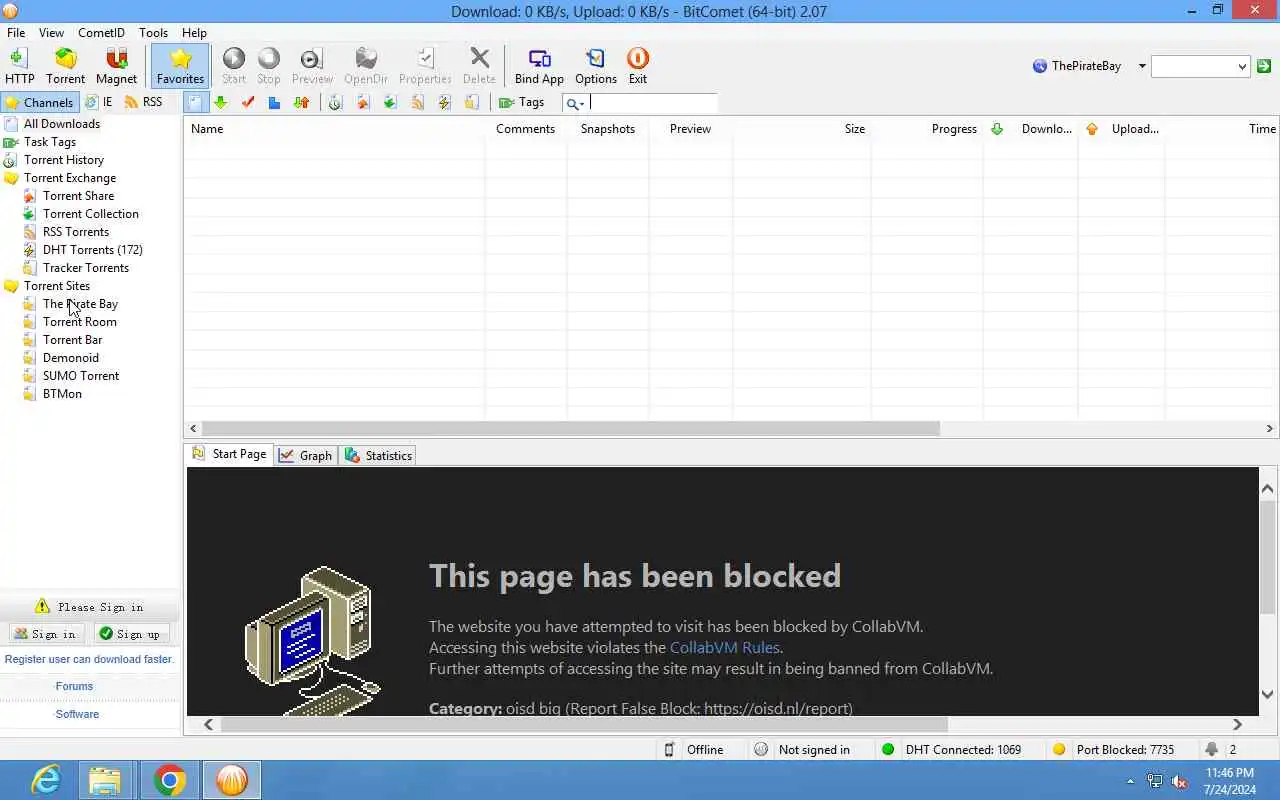Open task Properties from the toolbar

425,66
